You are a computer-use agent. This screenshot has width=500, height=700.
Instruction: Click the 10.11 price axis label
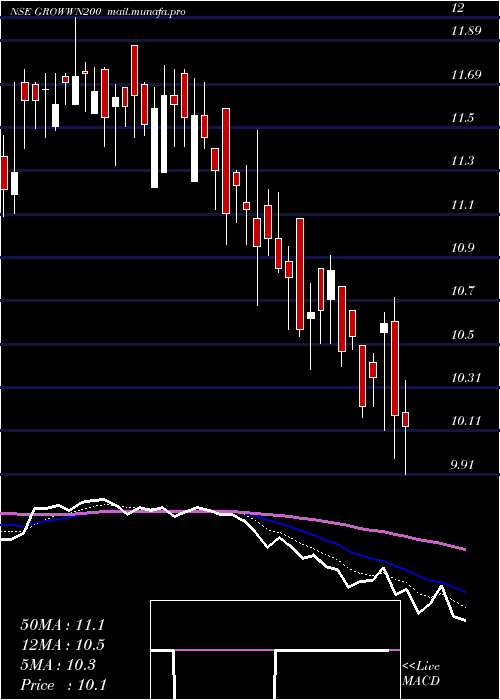466,421
